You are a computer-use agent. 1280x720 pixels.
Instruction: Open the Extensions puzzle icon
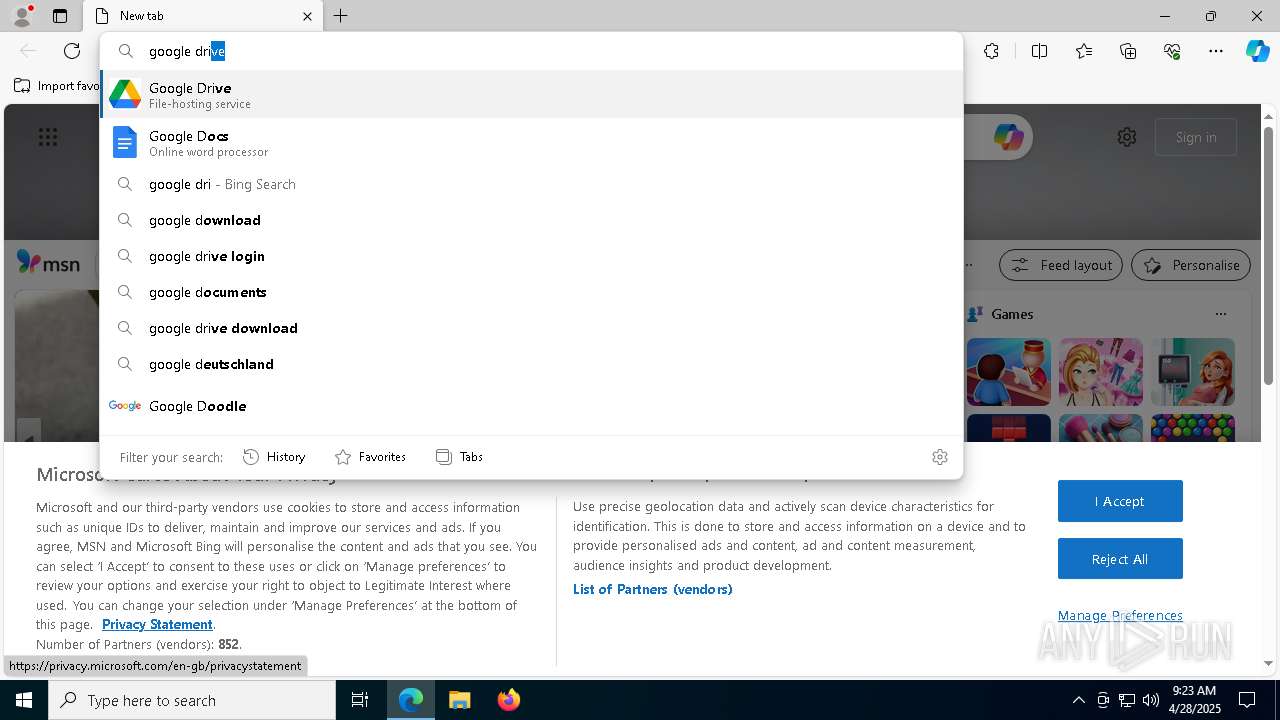(991, 51)
